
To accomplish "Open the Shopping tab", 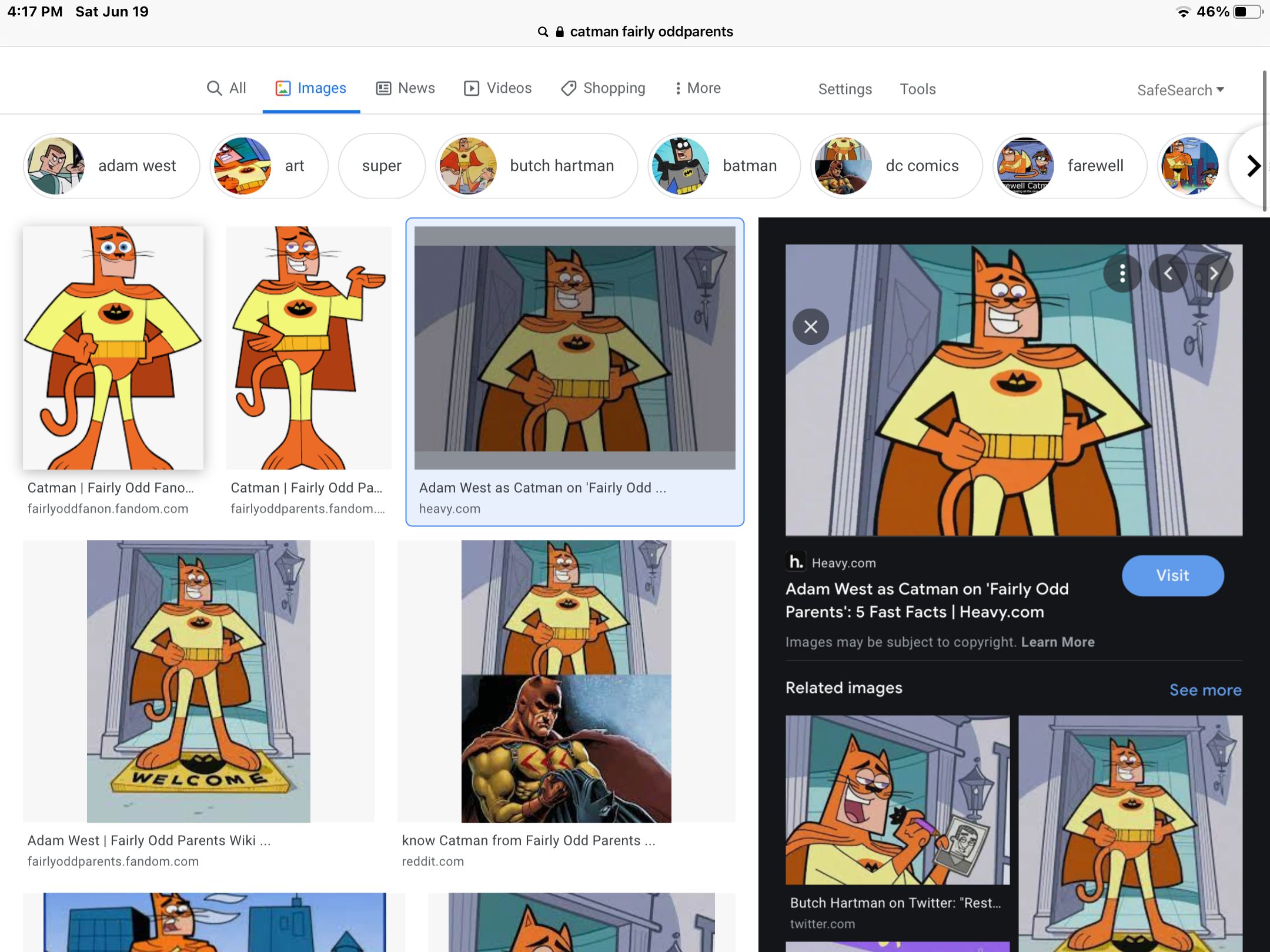I will 603,88.
